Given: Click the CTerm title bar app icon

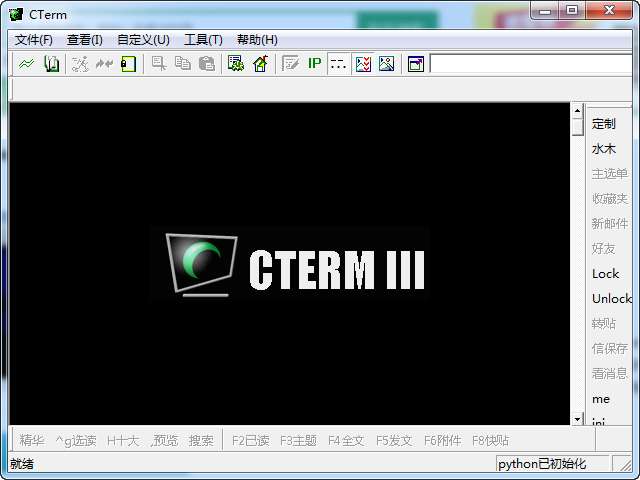Looking at the screenshot, I should pyautogui.click(x=16, y=14).
